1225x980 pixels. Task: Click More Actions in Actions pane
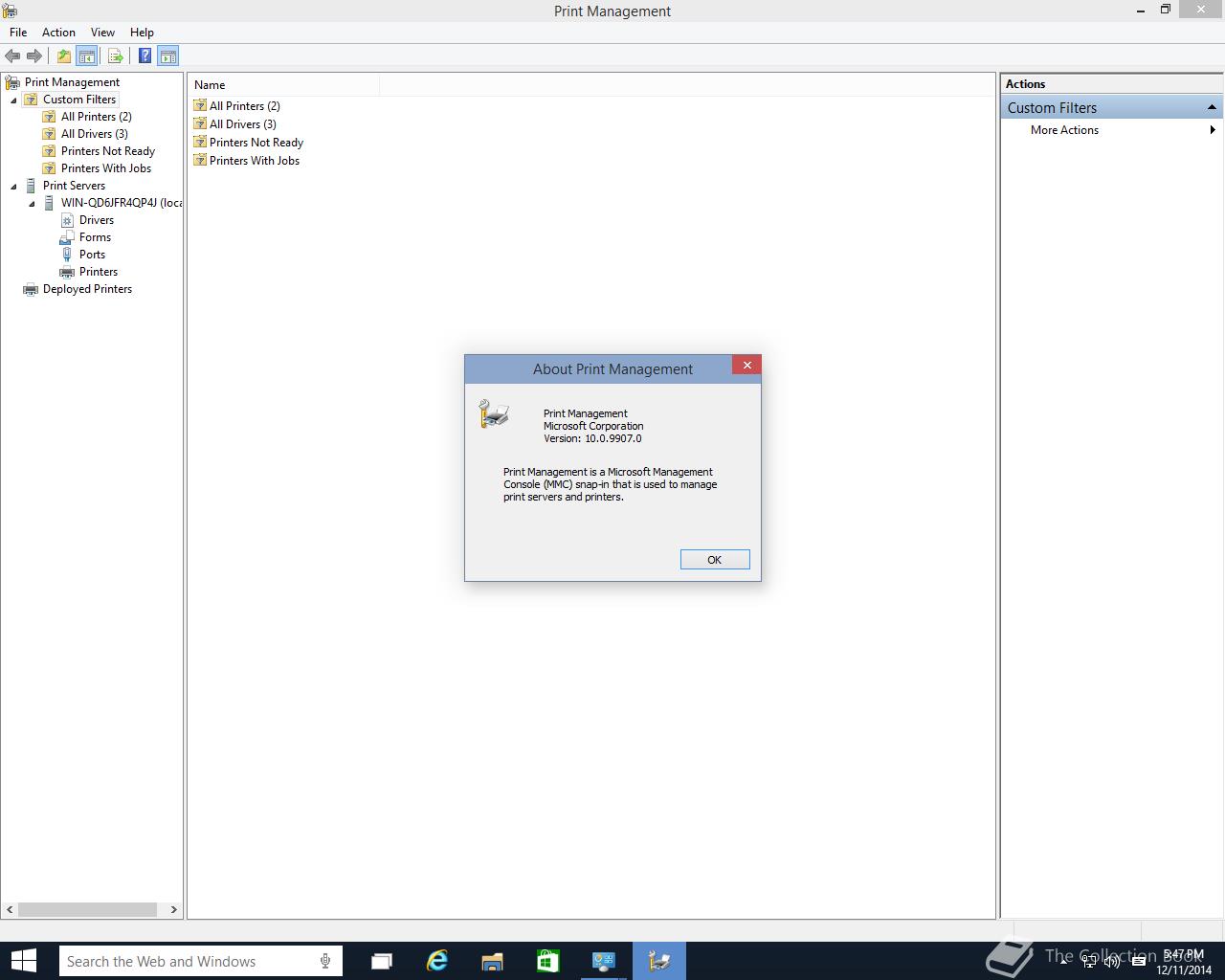[1064, 130]
